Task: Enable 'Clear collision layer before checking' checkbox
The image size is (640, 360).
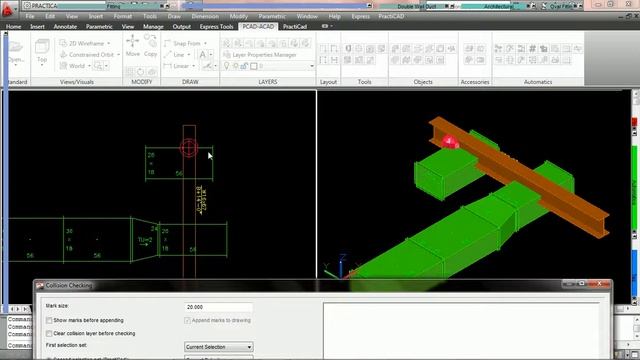Action: coord(49,333)
